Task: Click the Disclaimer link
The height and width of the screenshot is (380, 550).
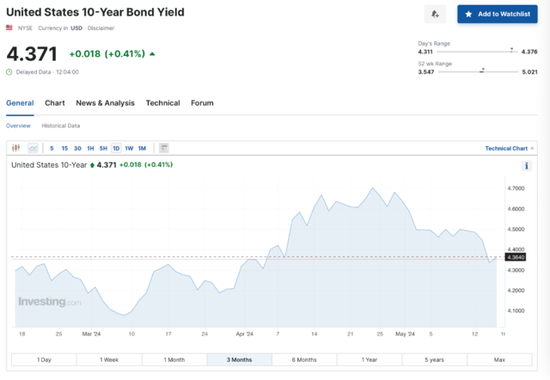Action: [101, 28]
